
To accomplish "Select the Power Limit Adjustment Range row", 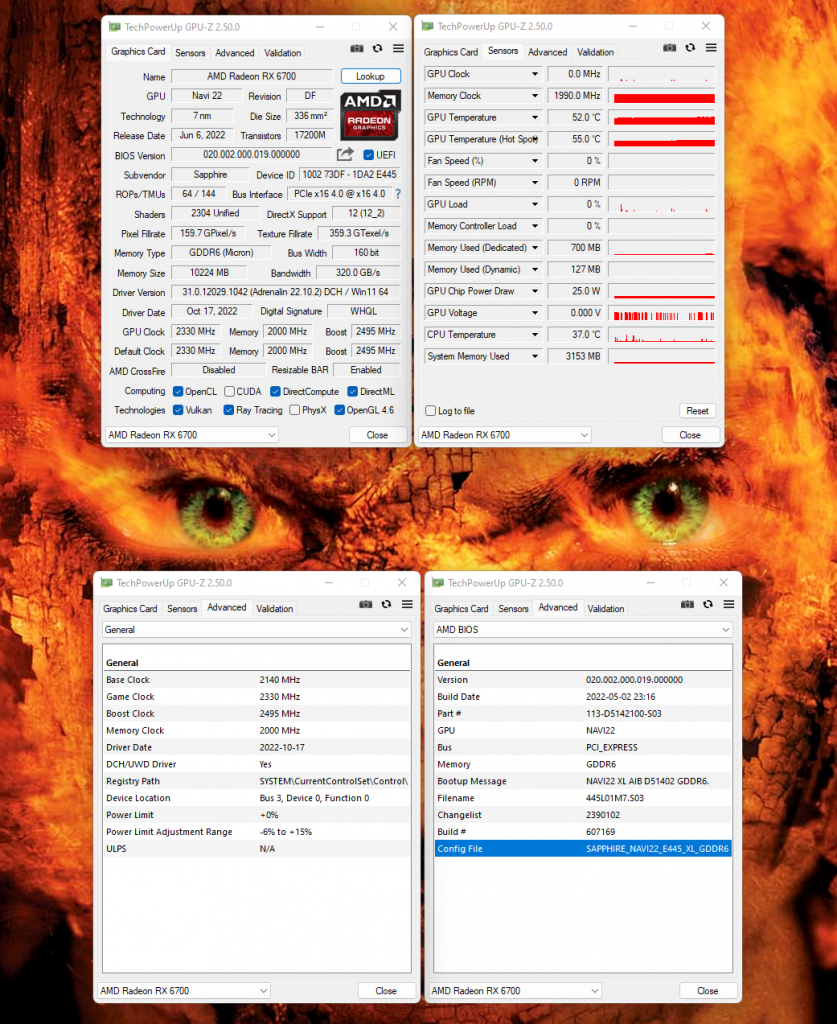I will (257, 832).
